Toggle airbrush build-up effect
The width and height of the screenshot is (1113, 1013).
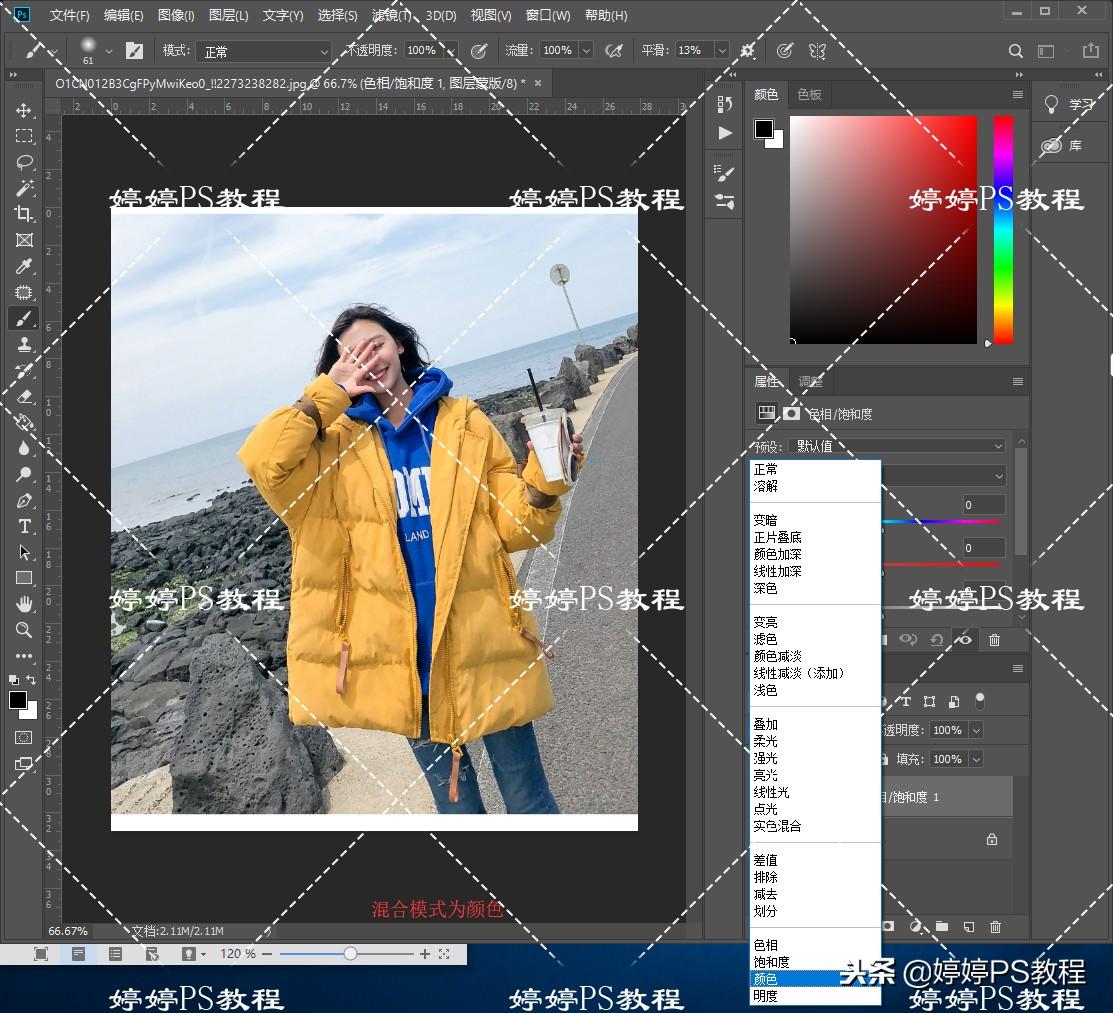pos(614,50)
